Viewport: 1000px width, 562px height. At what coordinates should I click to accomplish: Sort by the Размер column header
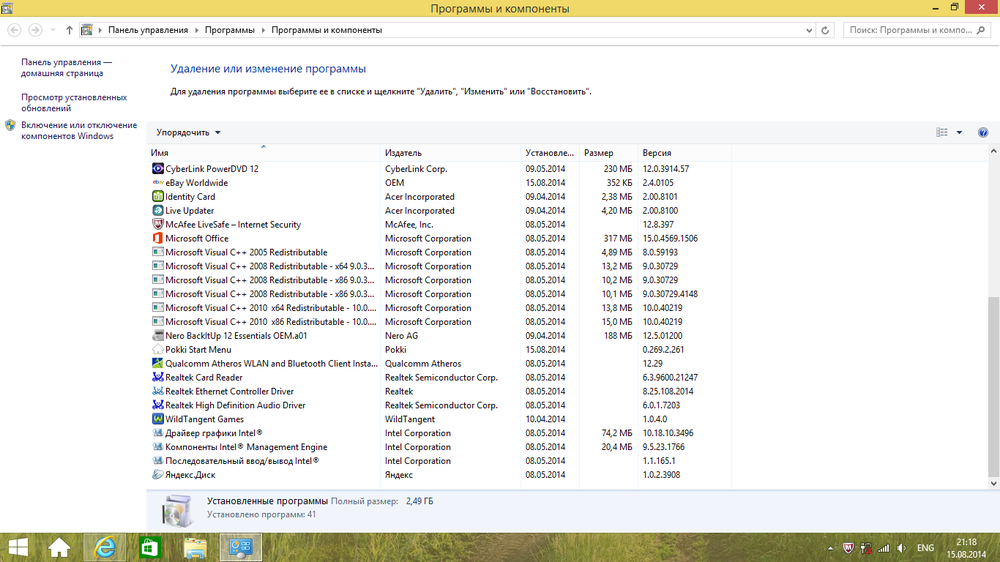(608, 152)
